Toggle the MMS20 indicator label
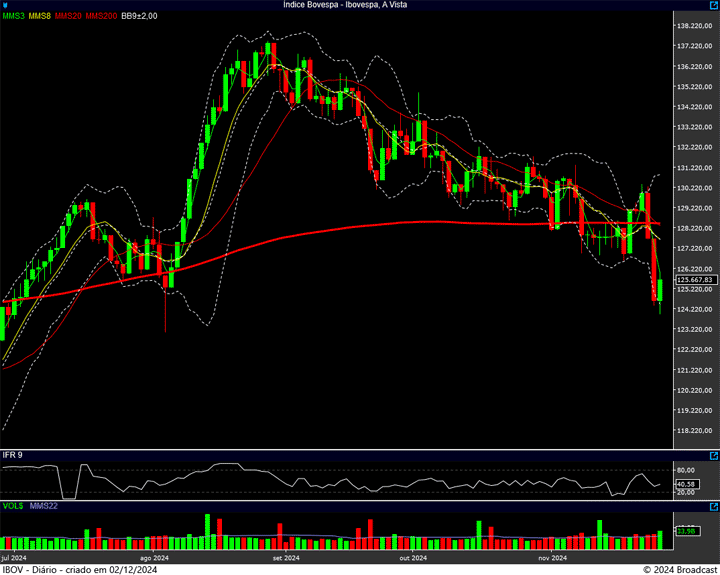The width and height of the screenshot is (720, 575). (68, 17)
